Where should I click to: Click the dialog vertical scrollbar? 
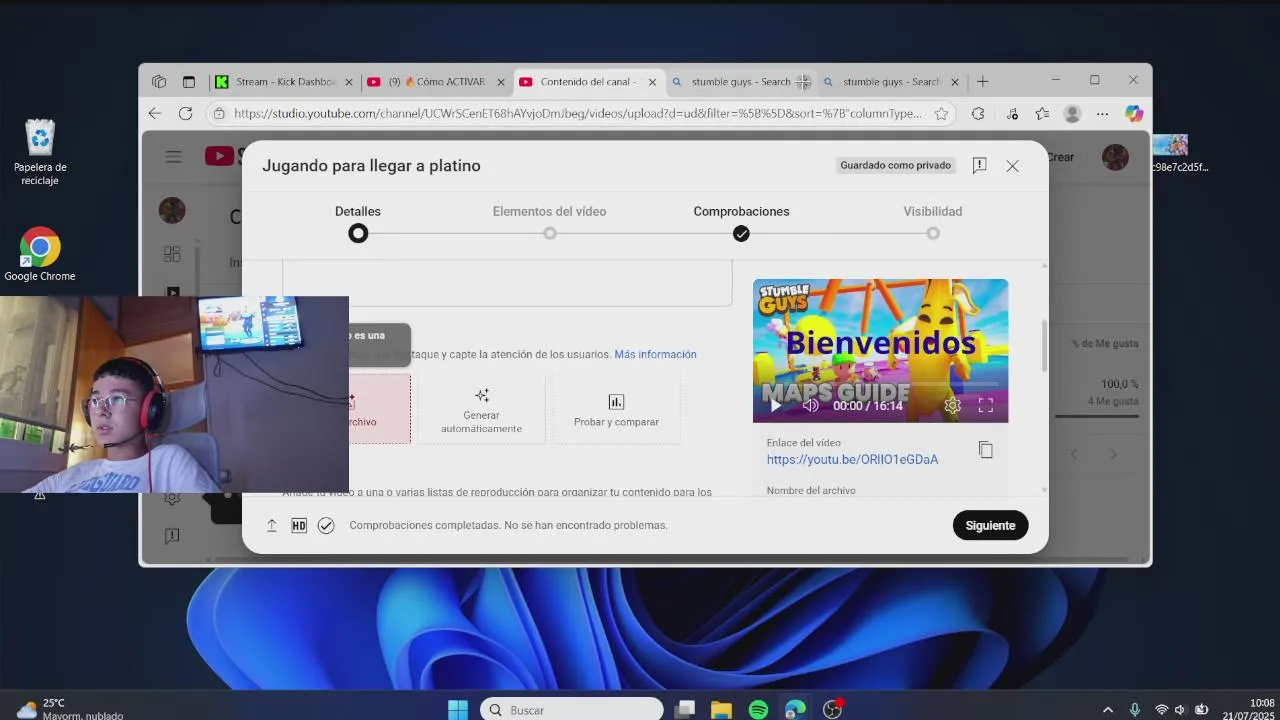[x=1044, y=345]
